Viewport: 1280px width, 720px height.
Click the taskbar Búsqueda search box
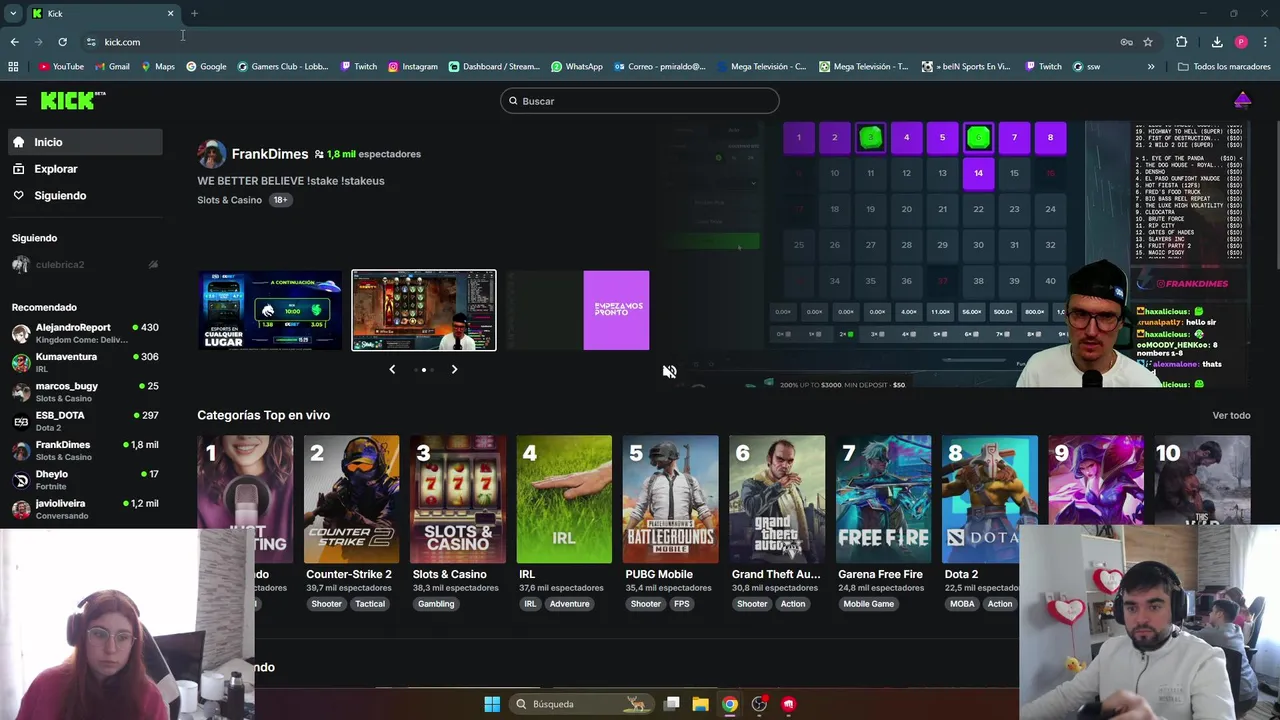click(582, 704)
